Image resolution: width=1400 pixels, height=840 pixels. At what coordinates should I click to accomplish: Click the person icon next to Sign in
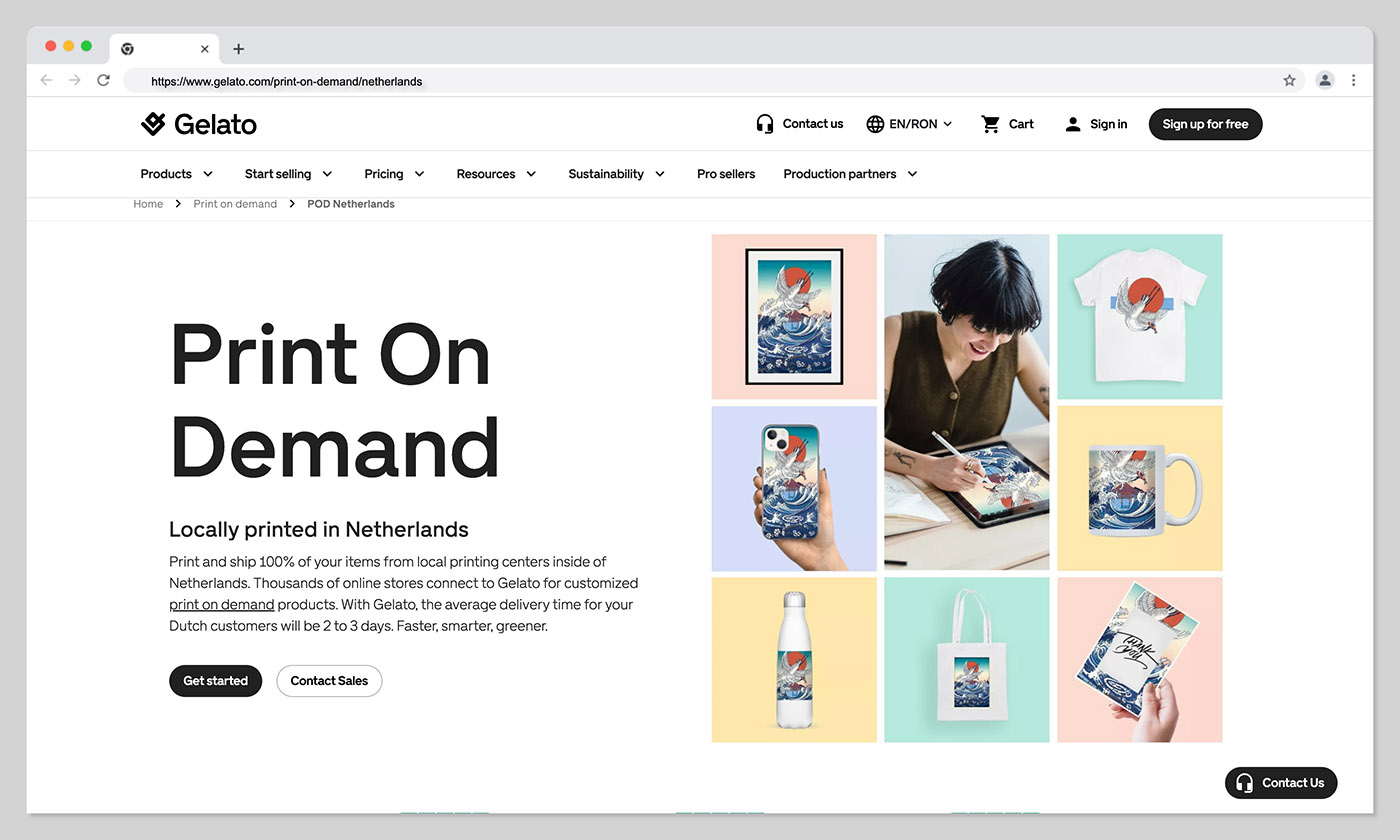1073,123
